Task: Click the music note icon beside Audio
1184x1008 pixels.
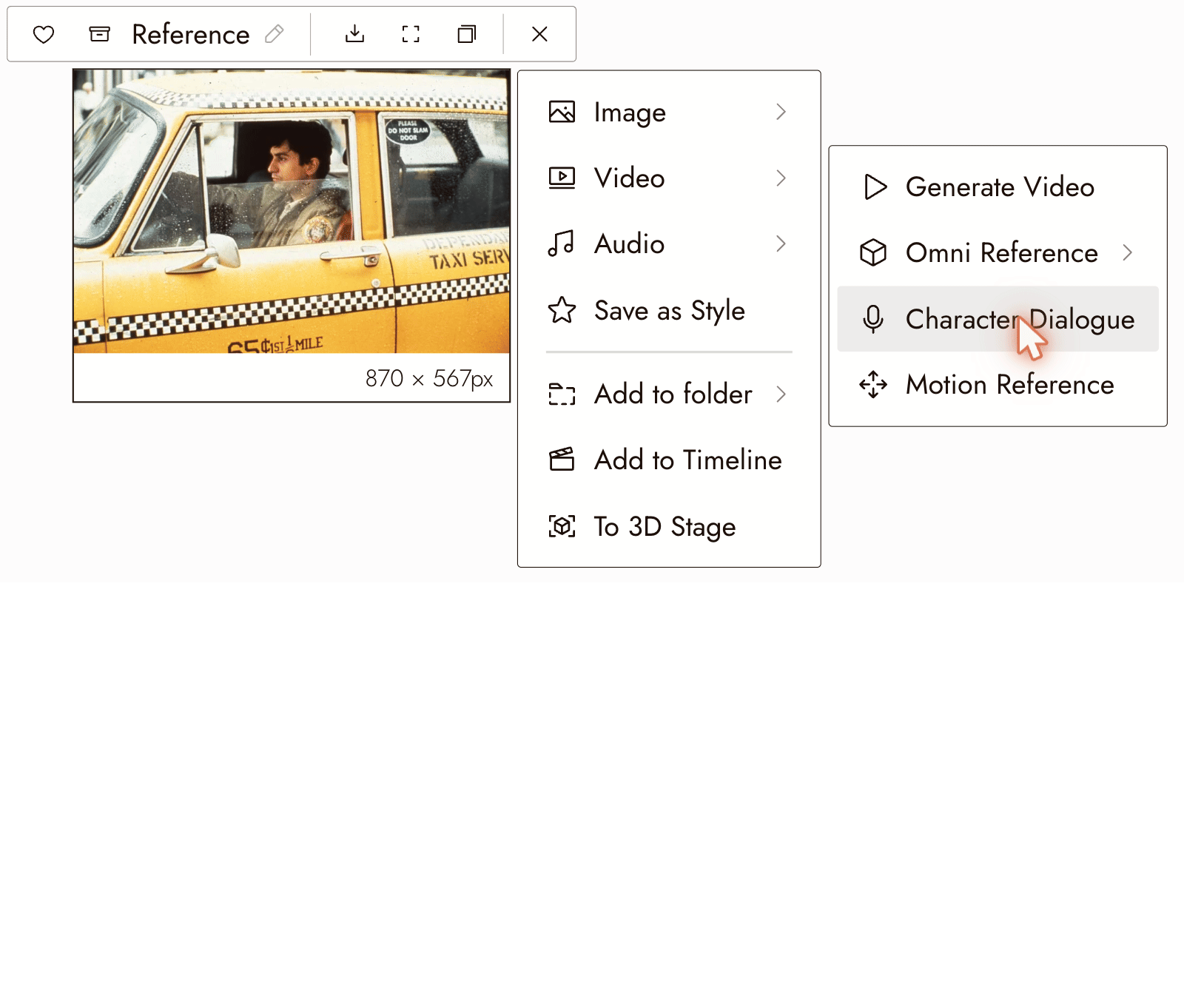Action: [x=561, y=243]
